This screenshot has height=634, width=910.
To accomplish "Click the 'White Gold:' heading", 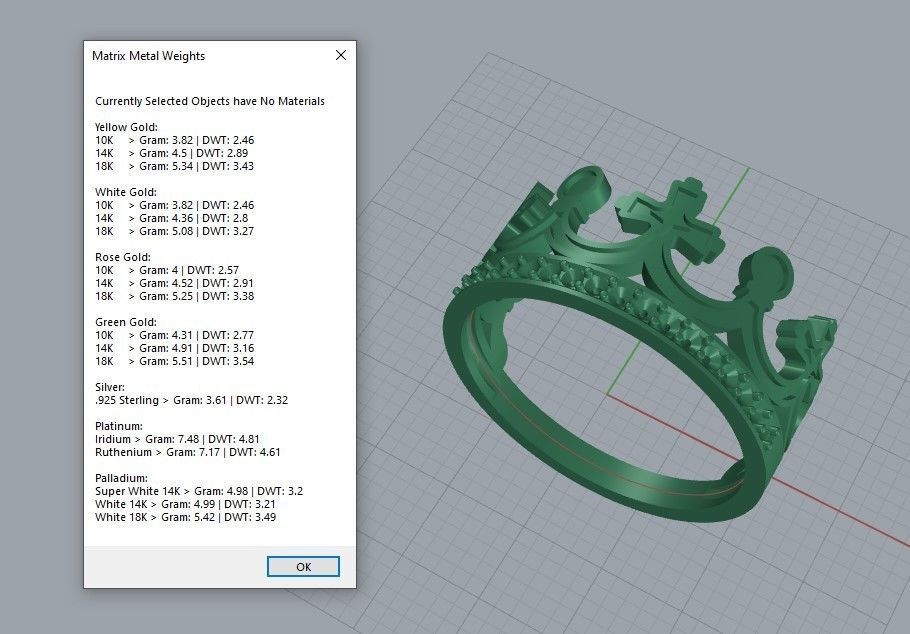I will [125, 192].
